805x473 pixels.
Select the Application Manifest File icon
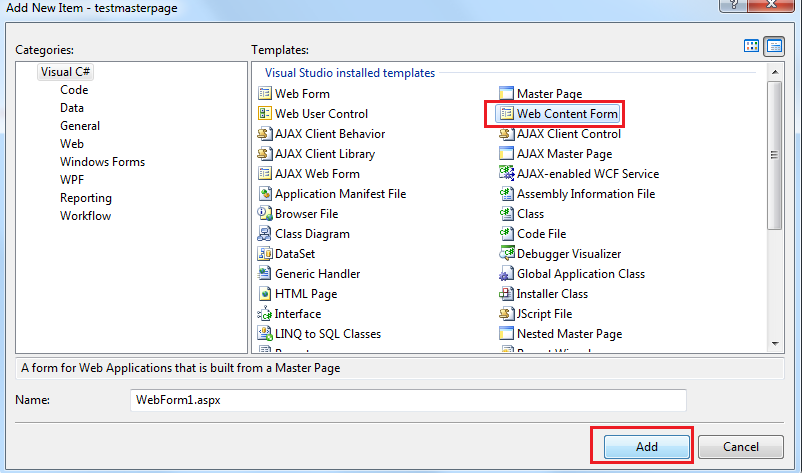(x=265, y=194)
